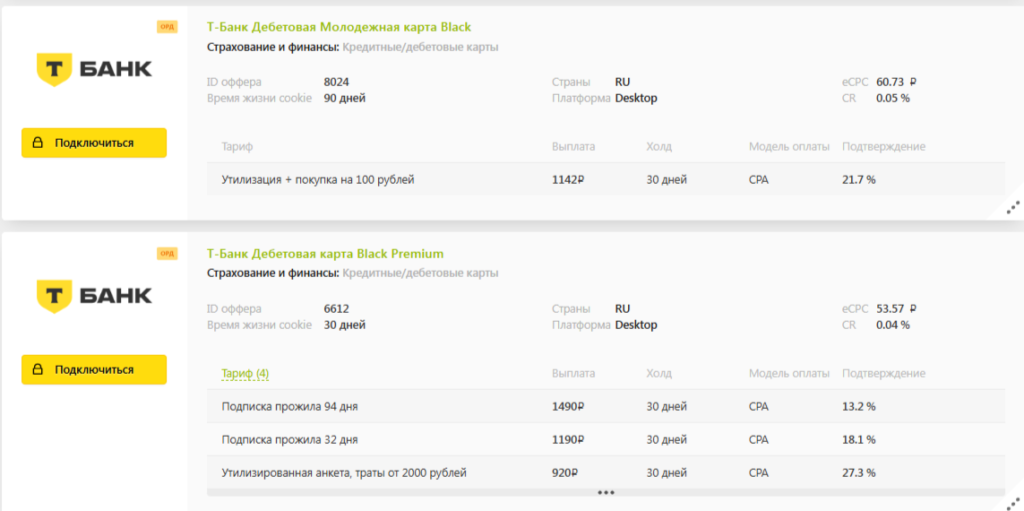Image resolution: width=1024 pixels, height=511 pixels.
Task: Click Кредитные/дебетовые карты category in Premium offer
Action: (x=420, y=273)
